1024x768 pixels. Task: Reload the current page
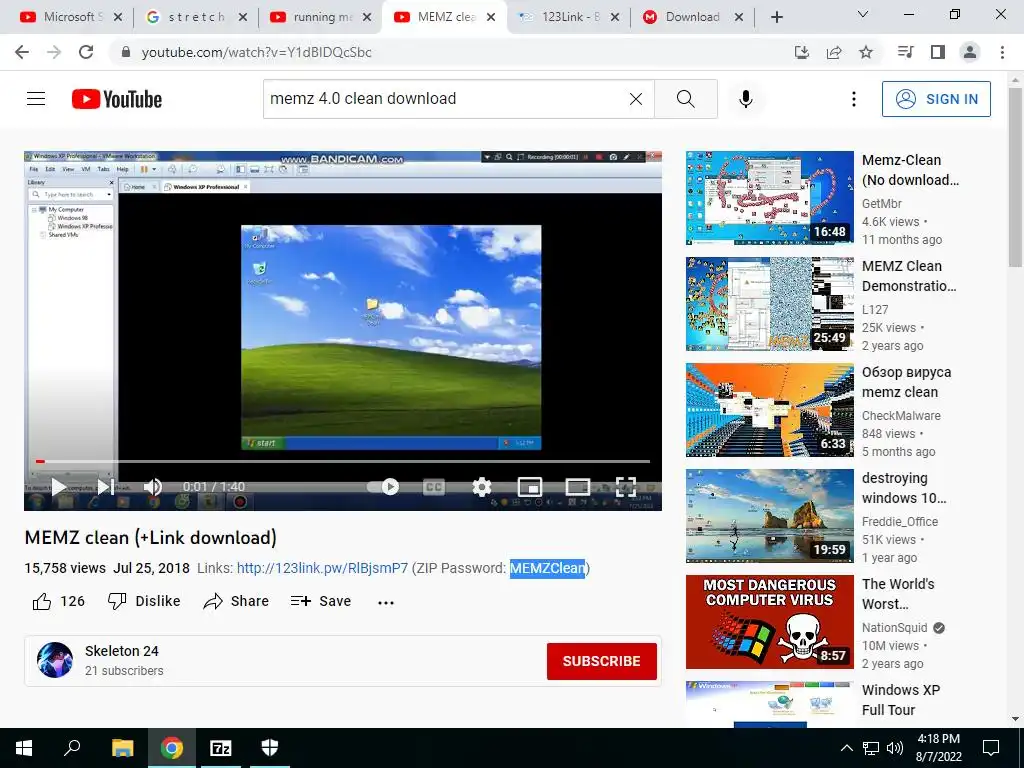pos(86,52)
